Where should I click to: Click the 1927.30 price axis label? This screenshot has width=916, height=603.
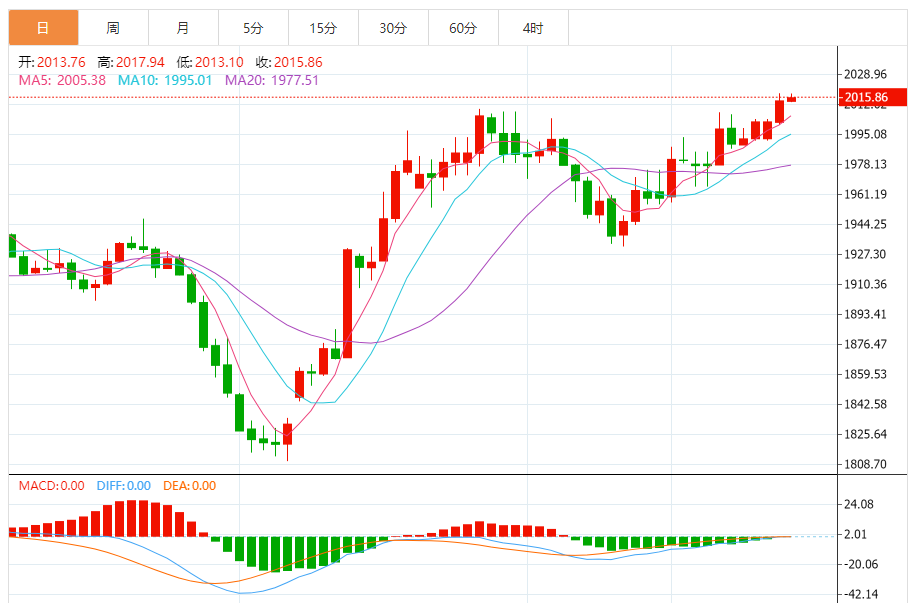click(865, 254)
